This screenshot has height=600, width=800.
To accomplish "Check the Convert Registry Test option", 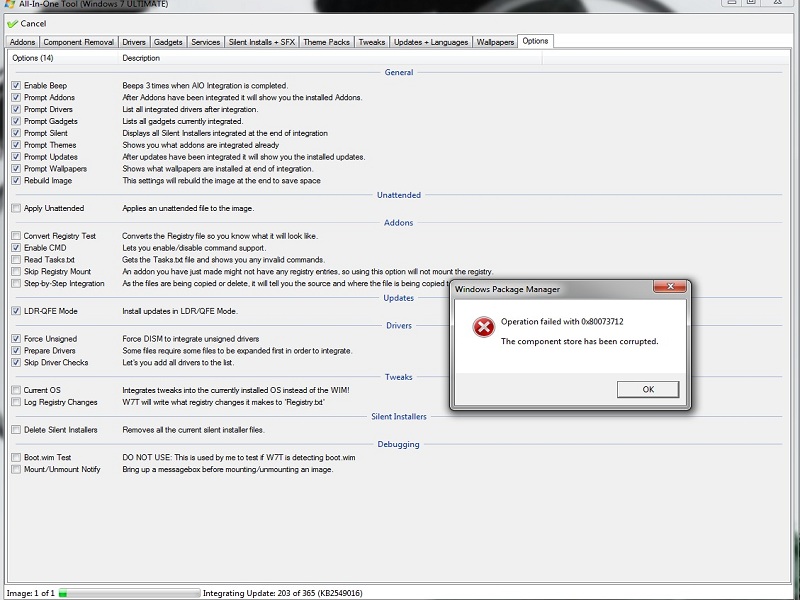I will 16,236.
